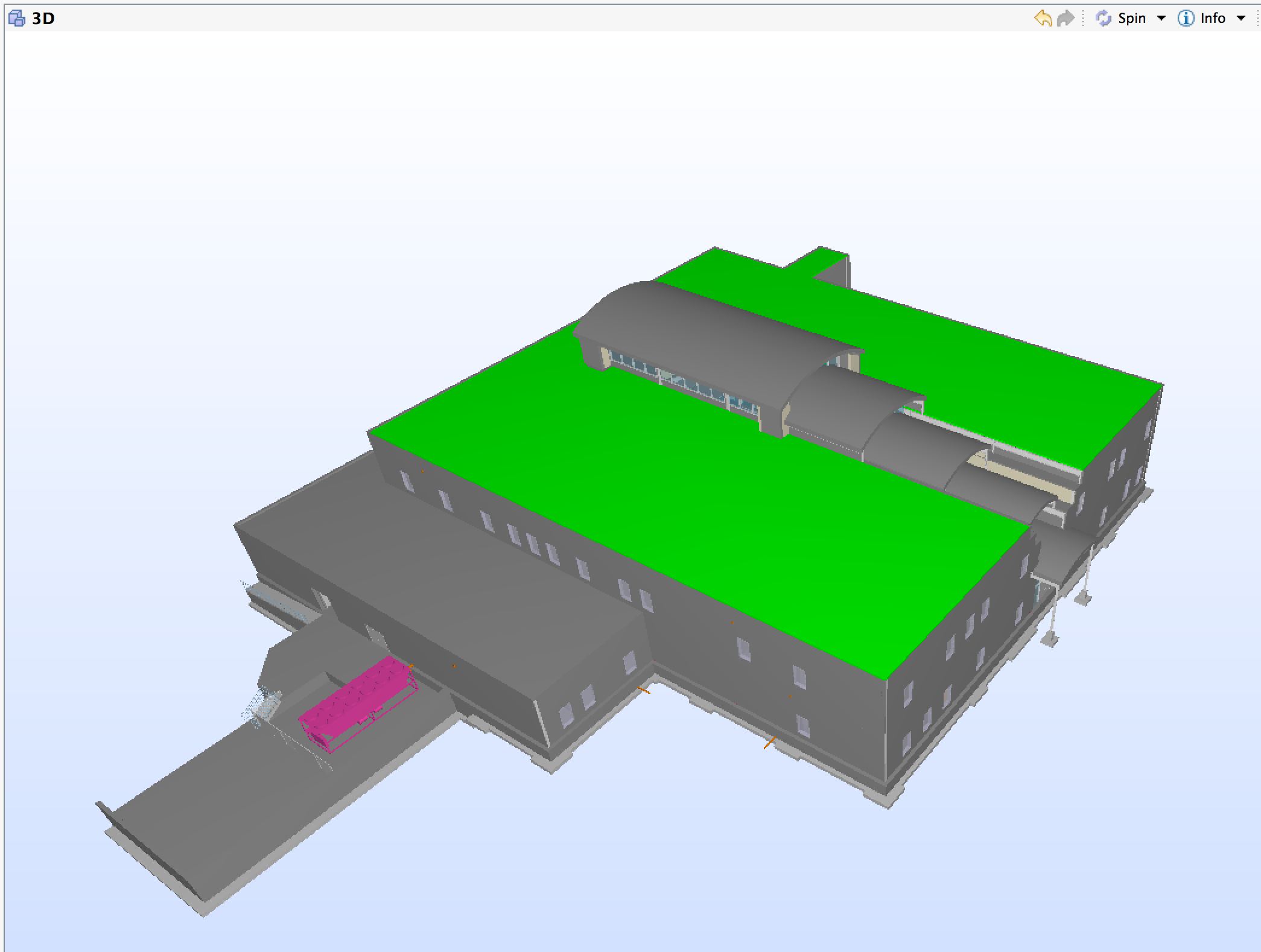Activate Spin from its toolbar icon
This screenshot has width=1261, height=952.
(1103, 18)
